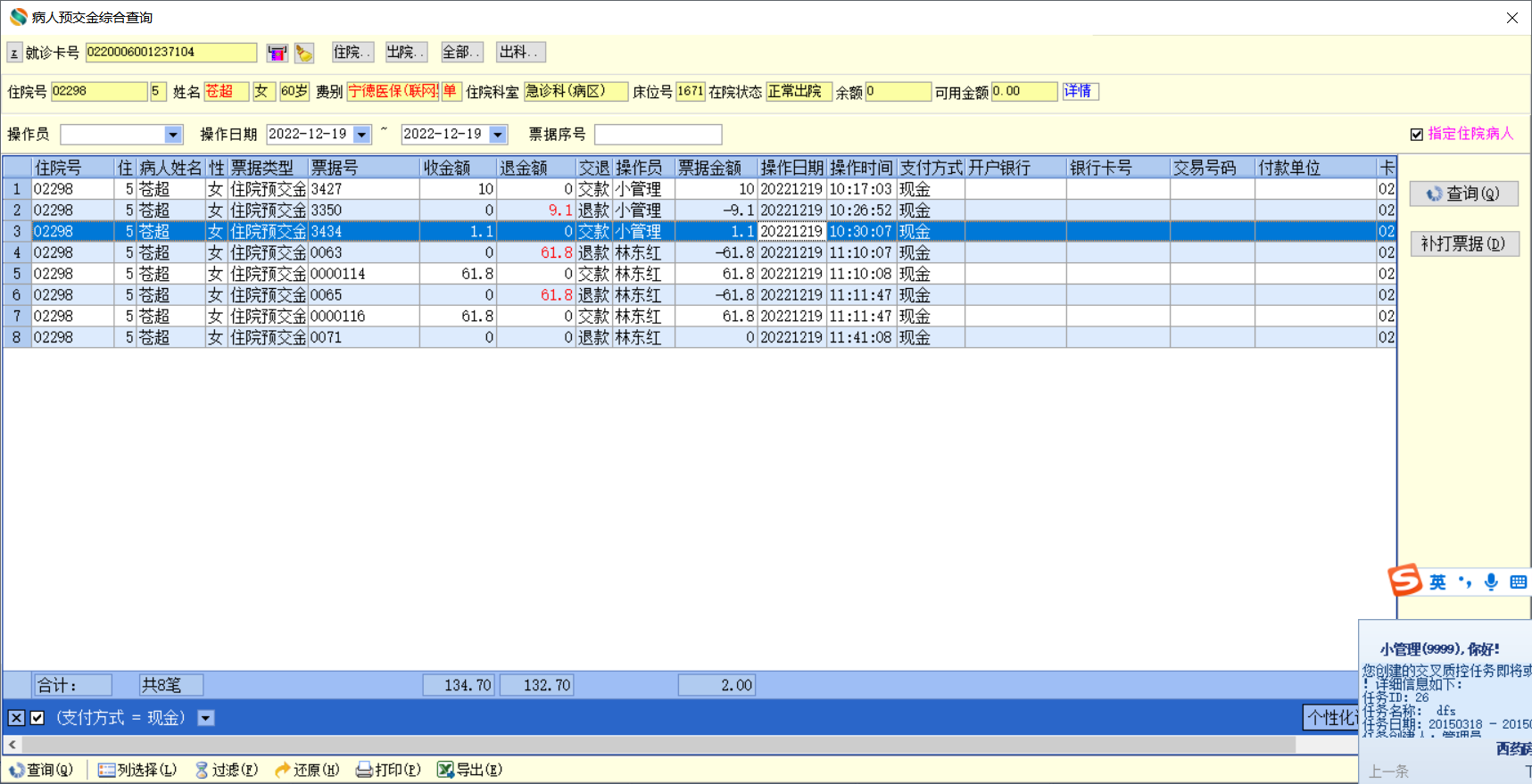
Task: Select row with 票据号 3350
Action: coord(700,210)
